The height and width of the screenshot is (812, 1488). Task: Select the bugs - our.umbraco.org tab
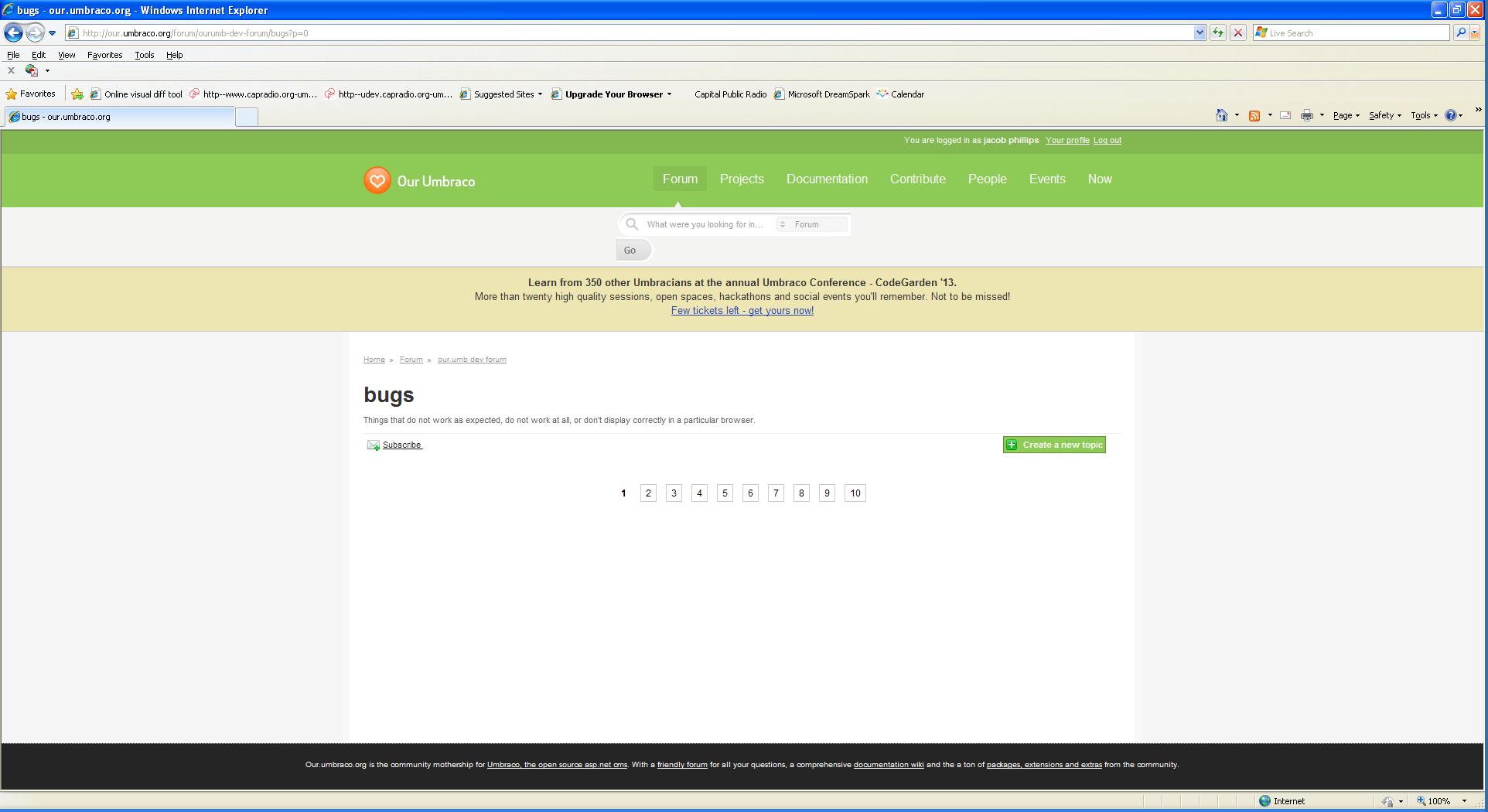[119, 117]
